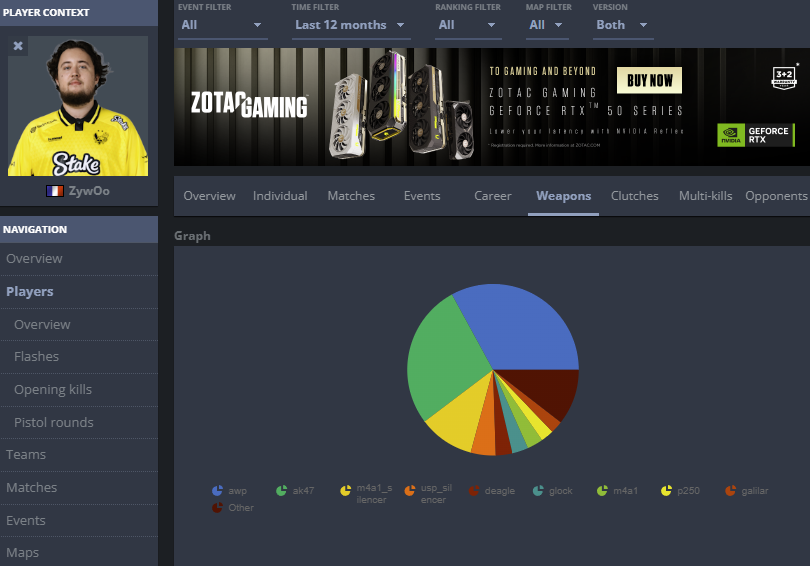This screenshot has height=566, width=810.
Task: Open Opening kills under Players
Action: (79, 390)
